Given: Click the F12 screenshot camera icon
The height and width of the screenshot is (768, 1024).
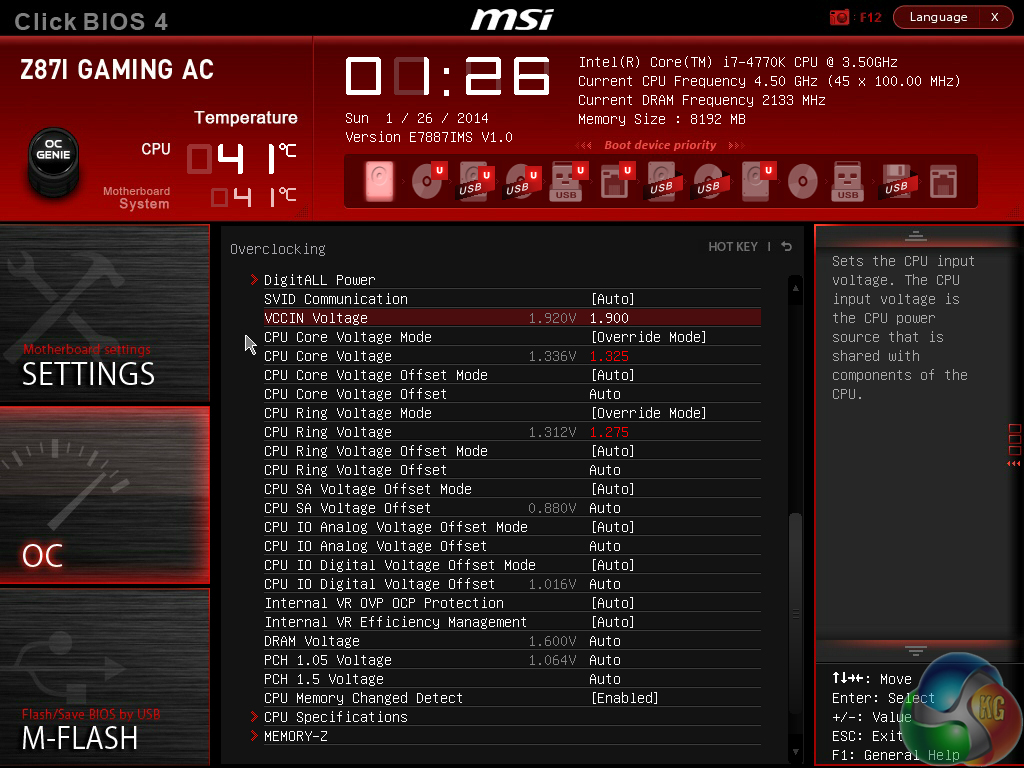Looking at the screenshot, I should [839, 18].
